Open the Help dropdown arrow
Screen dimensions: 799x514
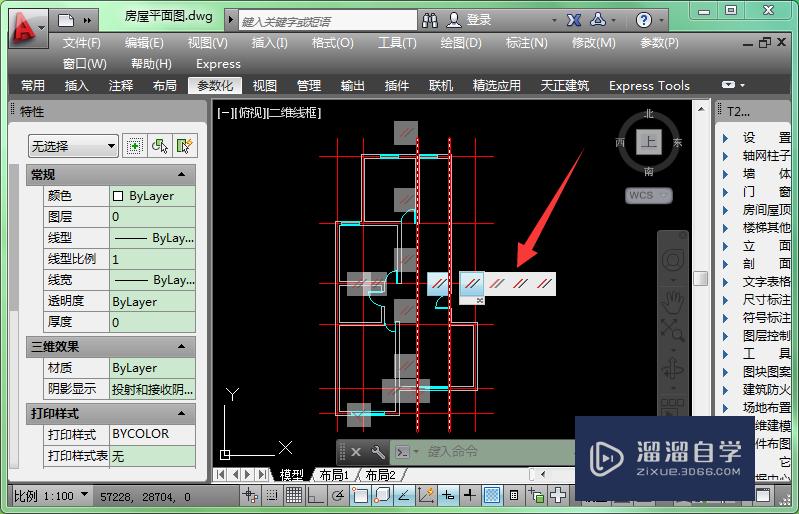click(661, 20)
